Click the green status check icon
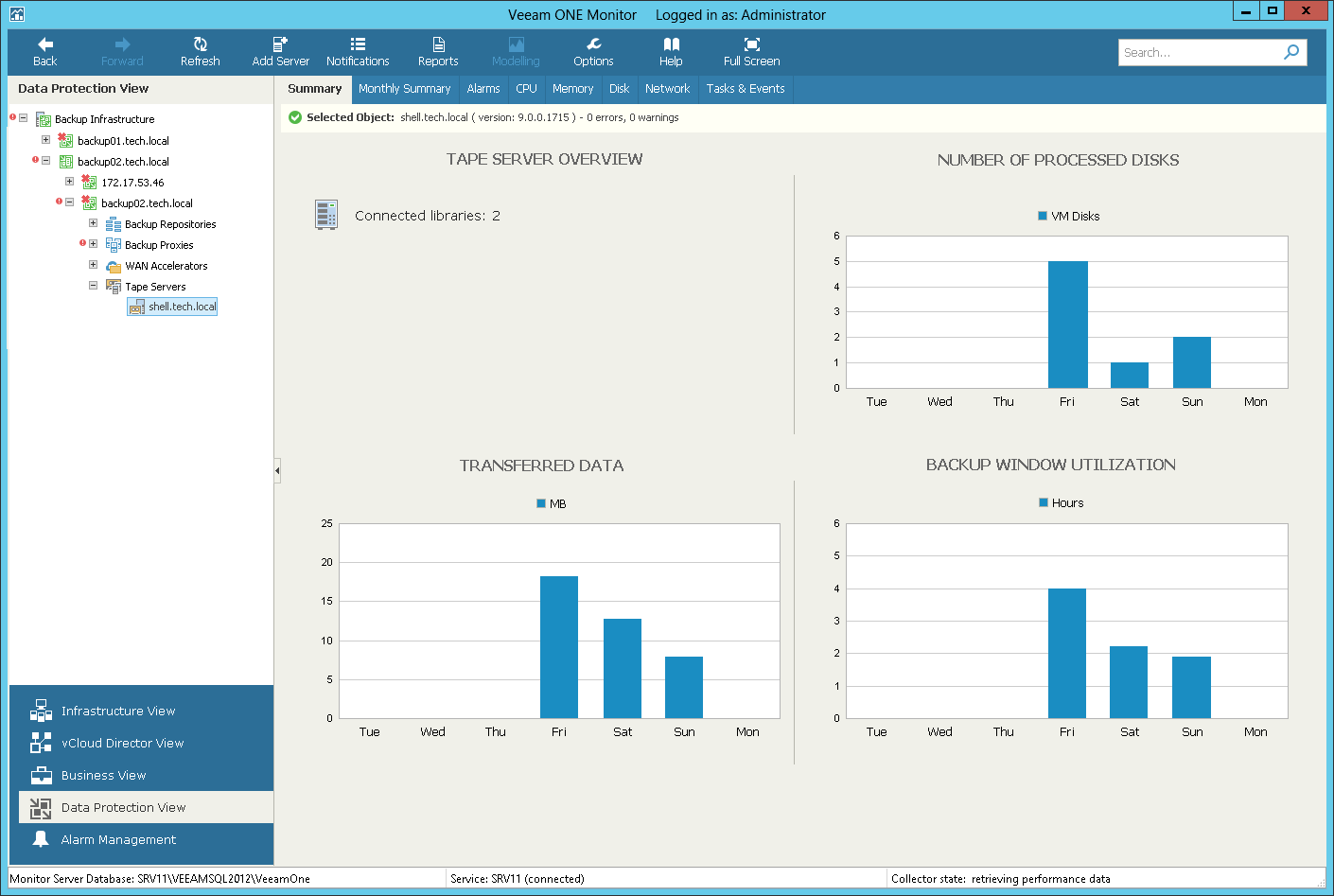This screenshot has height=896, width=1334. (295, 117)
